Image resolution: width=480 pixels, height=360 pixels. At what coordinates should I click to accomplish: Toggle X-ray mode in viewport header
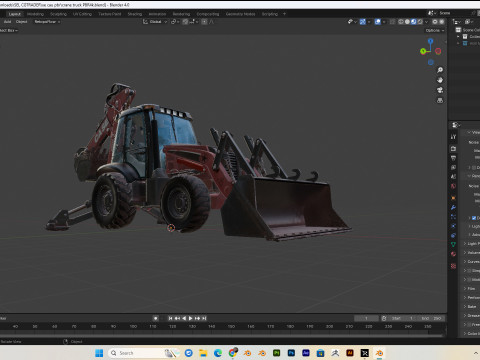click(393, 22)
